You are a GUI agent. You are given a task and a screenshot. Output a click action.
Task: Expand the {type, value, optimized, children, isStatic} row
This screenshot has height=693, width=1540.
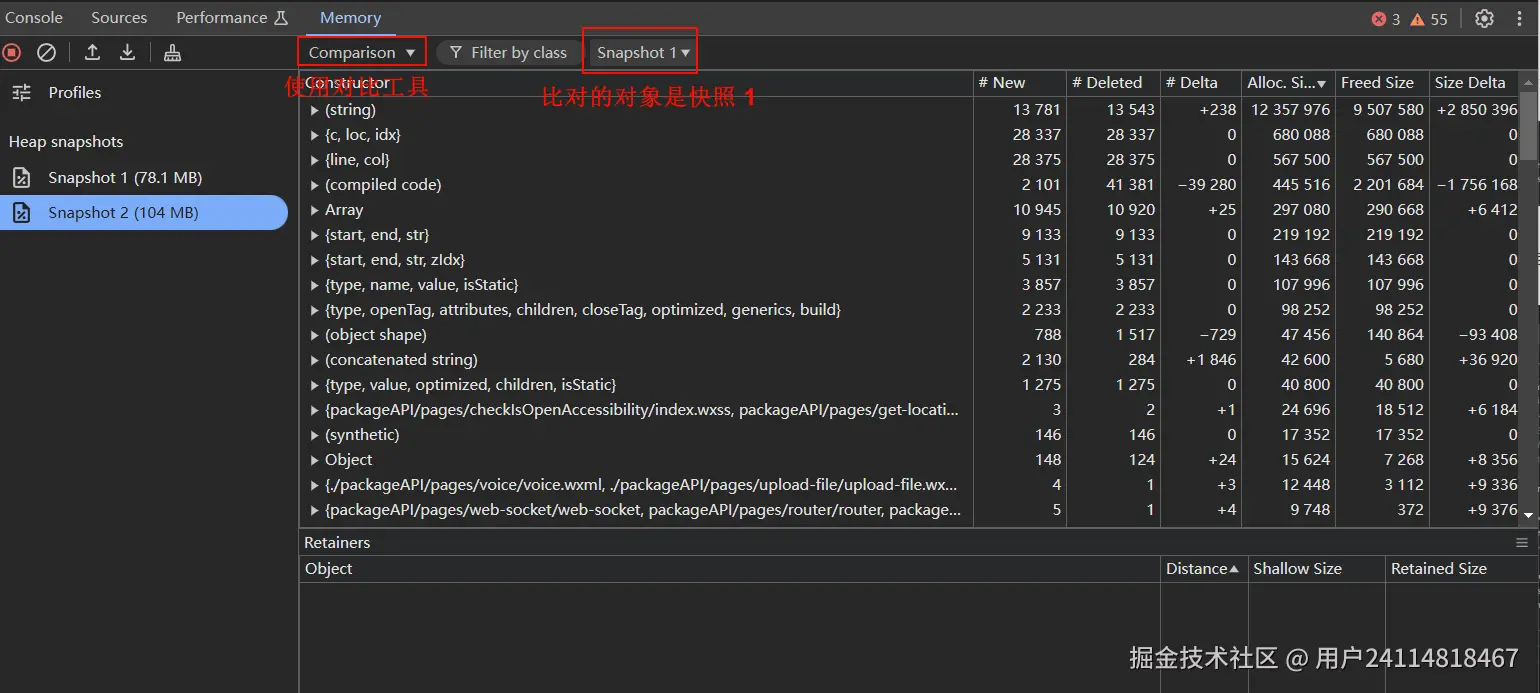coord(315,385)
